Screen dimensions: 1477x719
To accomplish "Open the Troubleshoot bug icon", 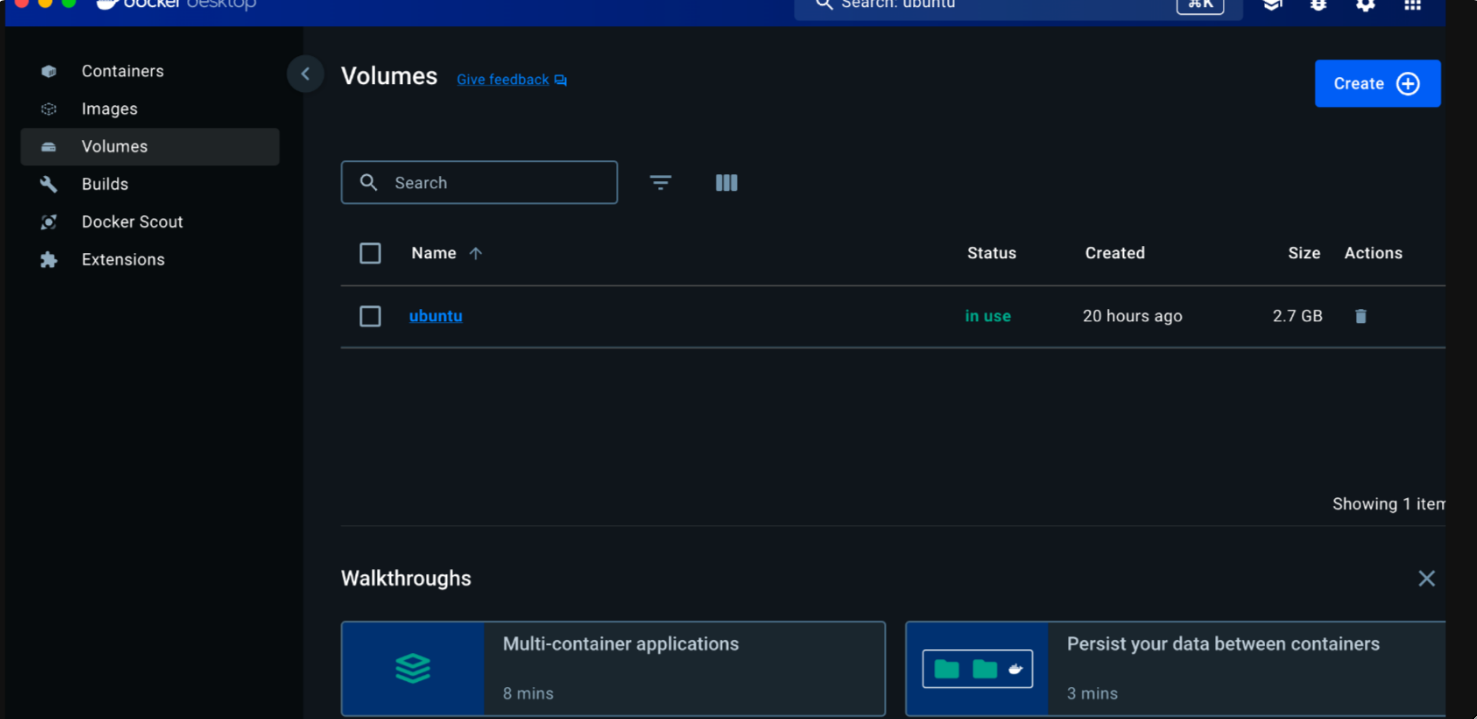I will 1317,6.
